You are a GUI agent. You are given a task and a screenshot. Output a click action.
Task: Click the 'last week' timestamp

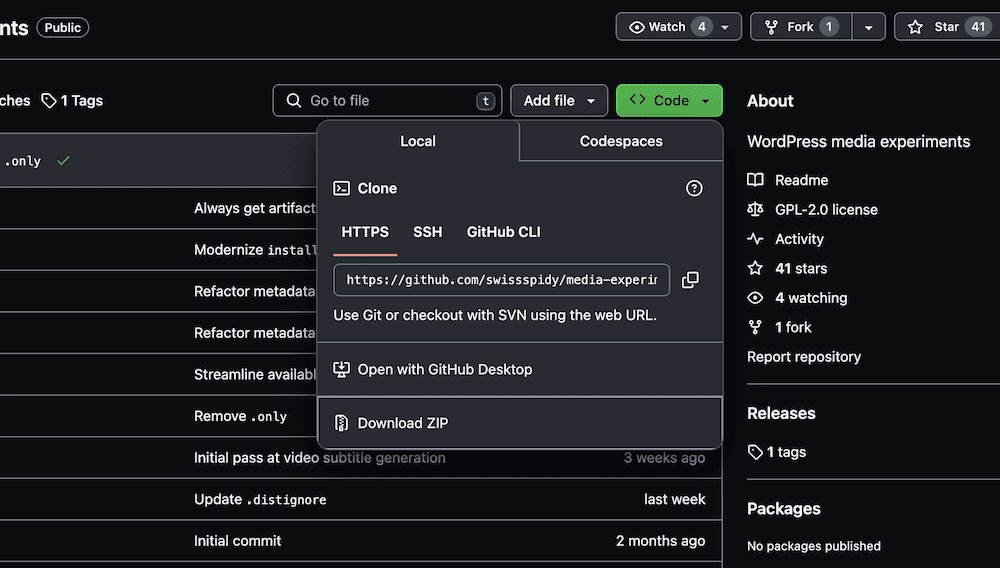(674, 499)
